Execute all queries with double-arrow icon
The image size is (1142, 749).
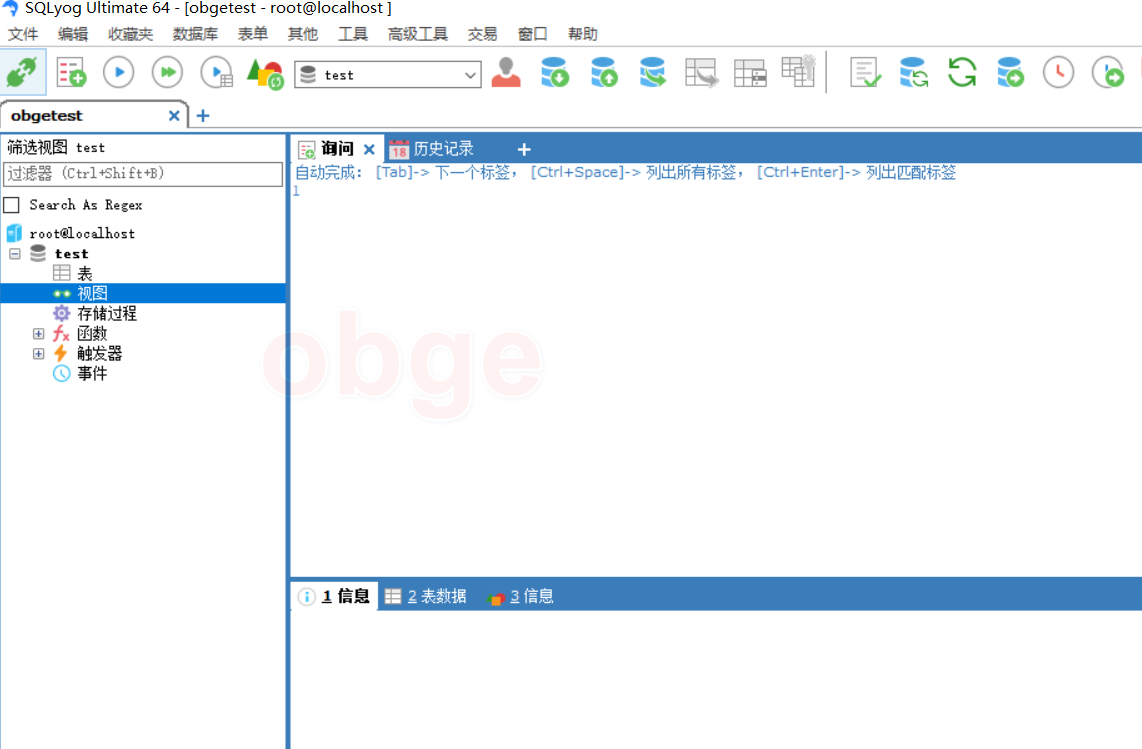(x=168, y=72)
